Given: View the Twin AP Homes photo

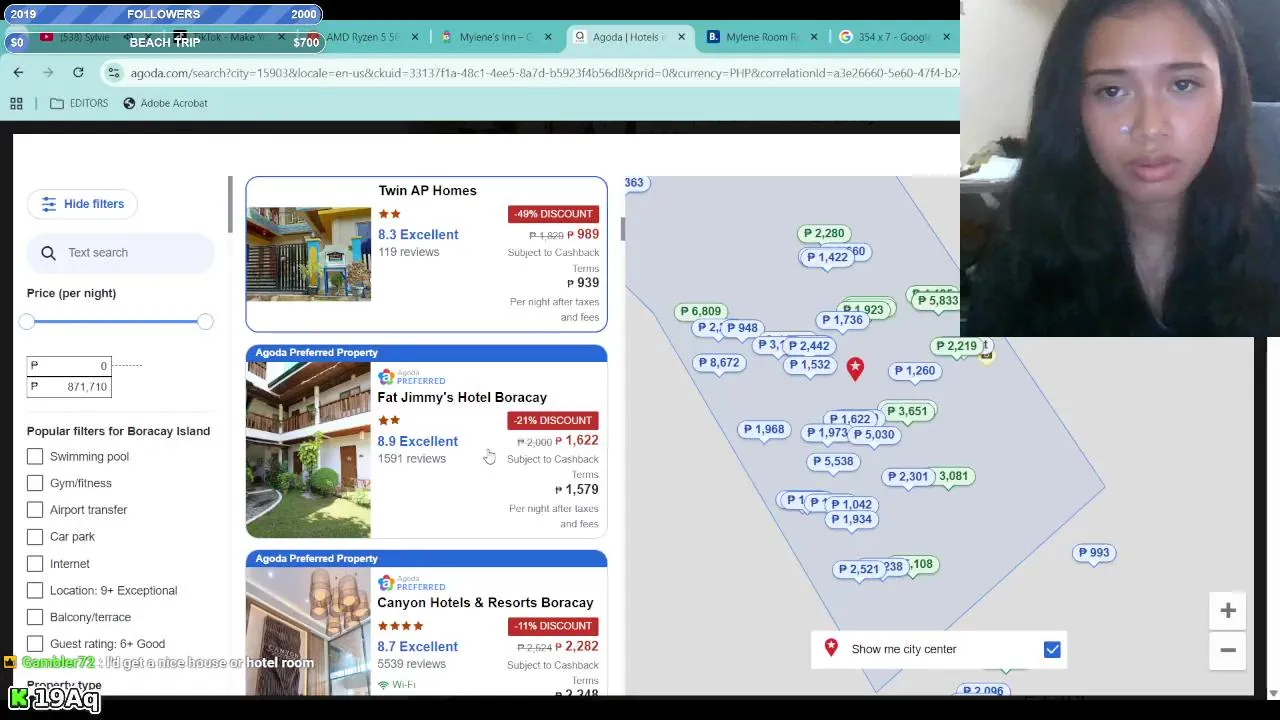Looking at the screenshot, I should click(308, 254).
